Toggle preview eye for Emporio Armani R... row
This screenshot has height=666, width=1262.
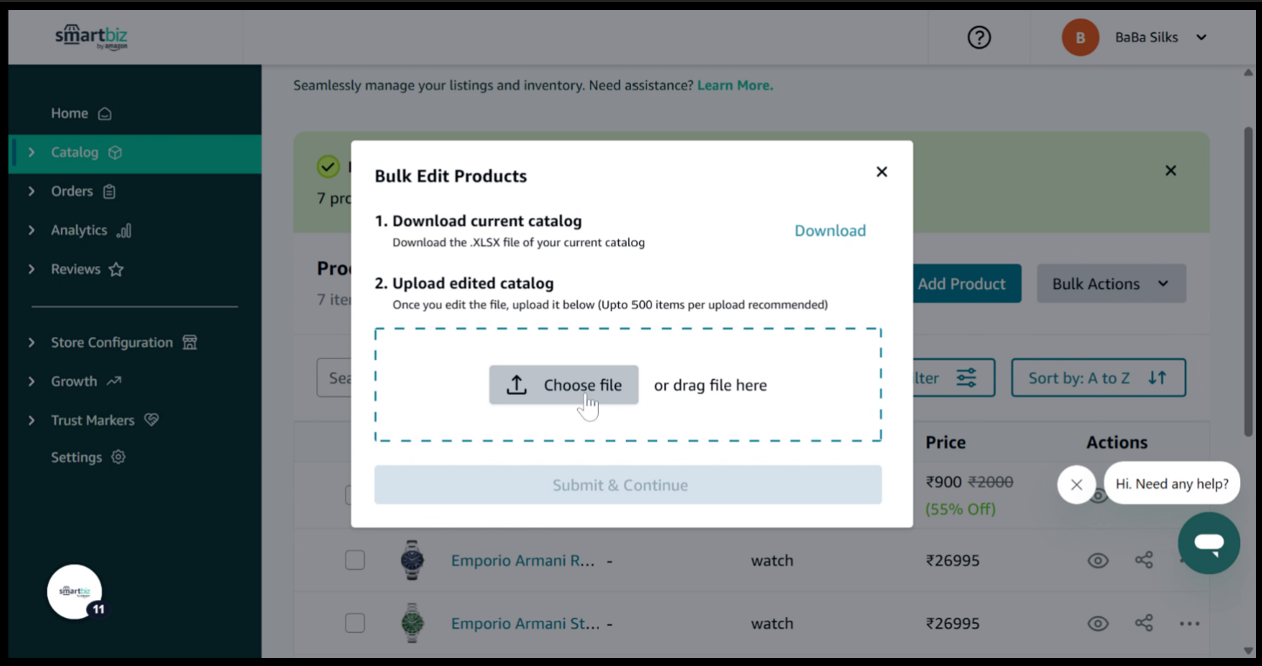pyautogui.click(x=1097, y=560)
